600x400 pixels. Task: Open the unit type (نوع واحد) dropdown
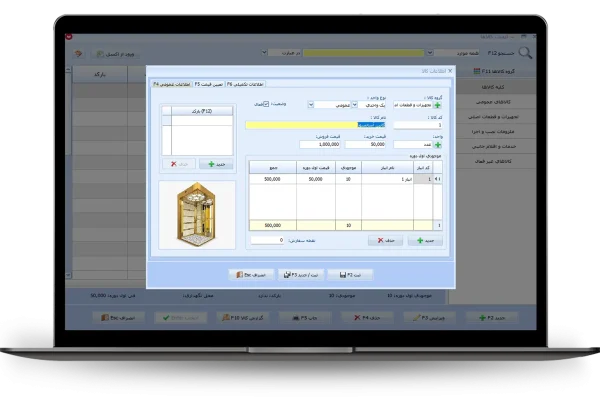[354, 104]
